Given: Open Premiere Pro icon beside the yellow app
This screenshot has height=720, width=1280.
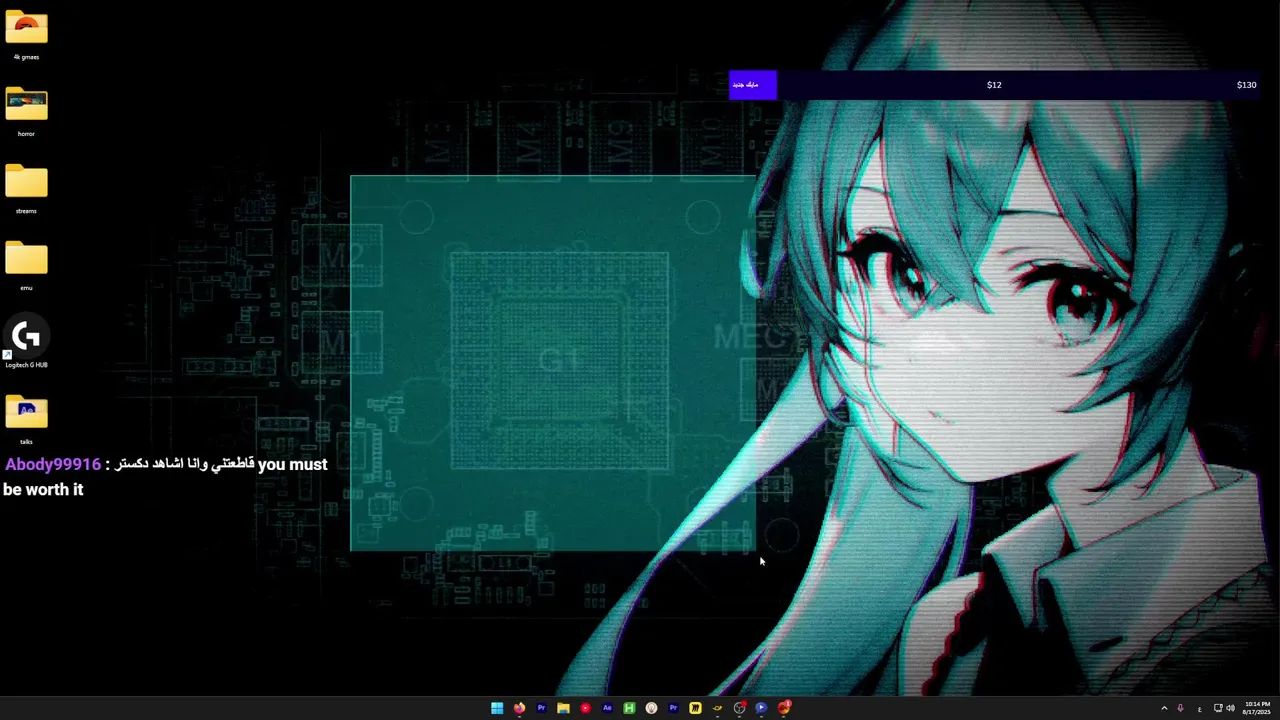Looking at the screenshot, I should [673, 708].
